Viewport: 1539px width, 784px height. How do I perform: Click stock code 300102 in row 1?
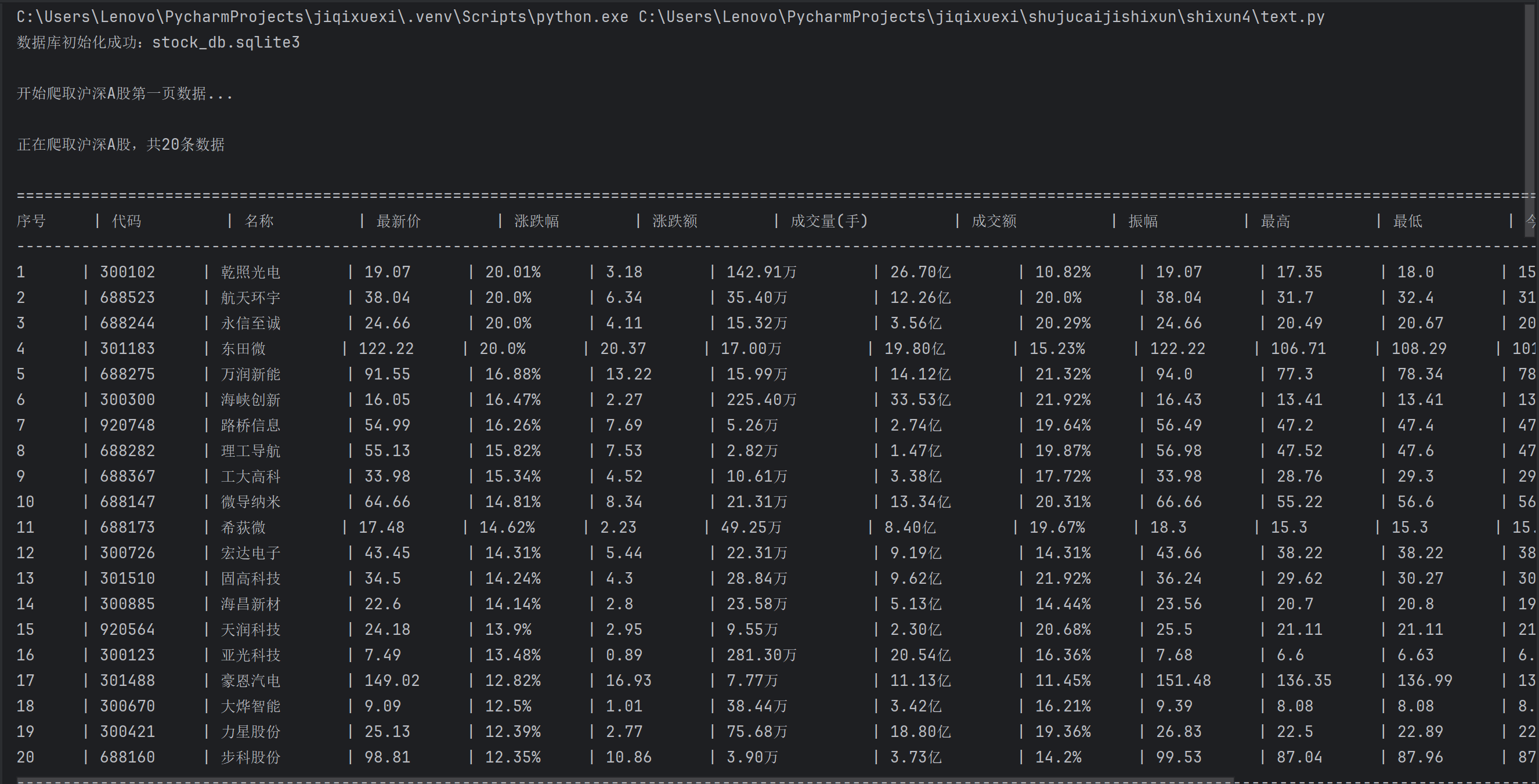pyautogui.click(x=127, y=272)
